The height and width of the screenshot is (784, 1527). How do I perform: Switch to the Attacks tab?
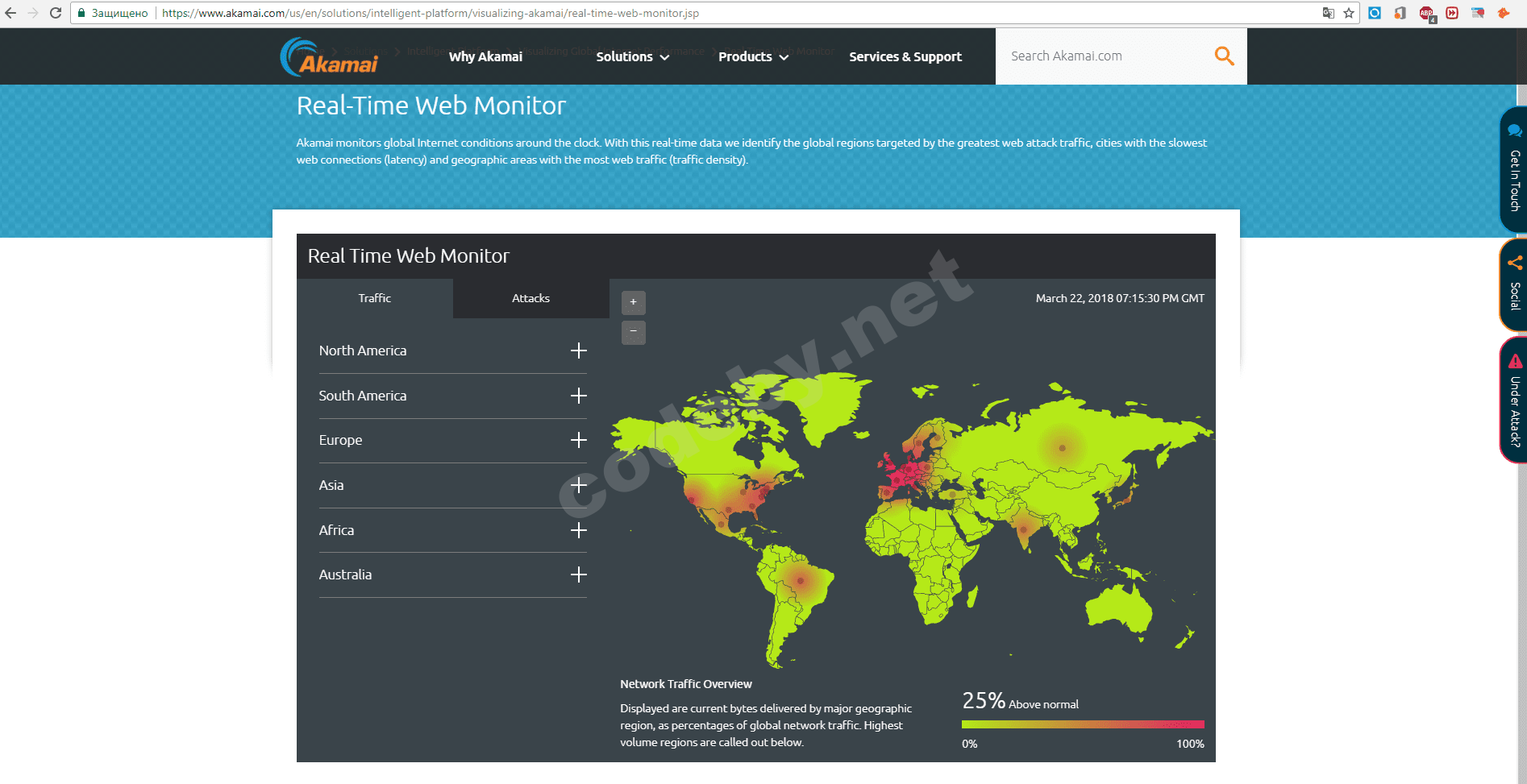(x=531, y=298)
